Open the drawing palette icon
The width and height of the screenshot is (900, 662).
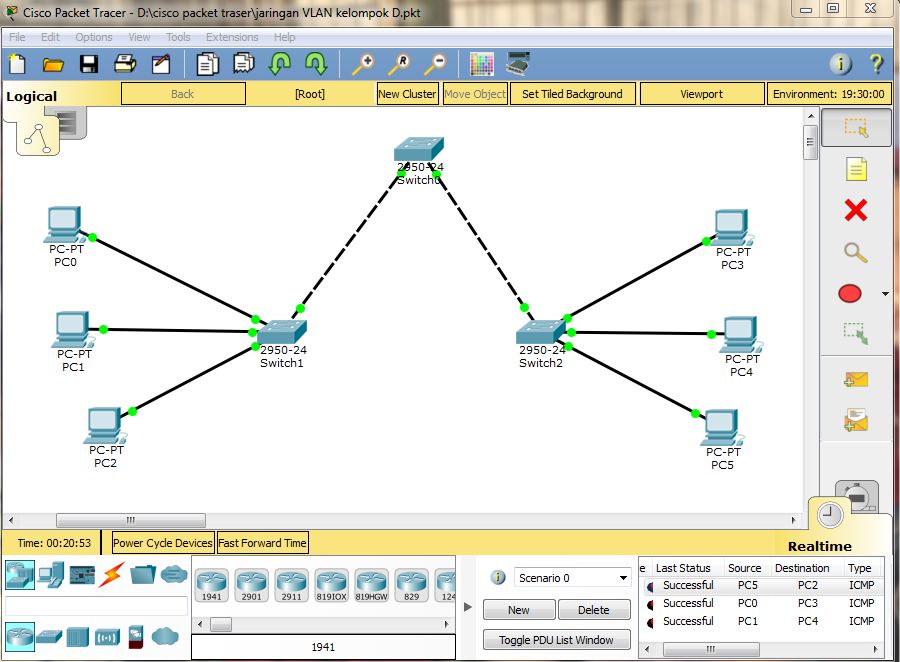(482, 64)
